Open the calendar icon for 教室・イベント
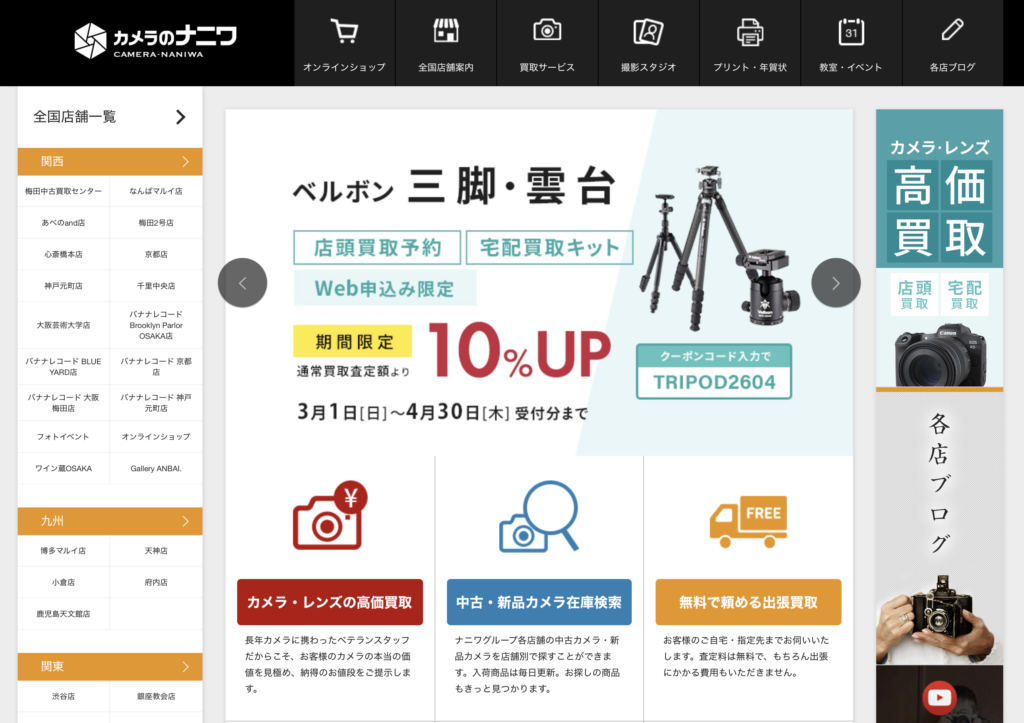The image size is (1024, 723). (851, 32)
